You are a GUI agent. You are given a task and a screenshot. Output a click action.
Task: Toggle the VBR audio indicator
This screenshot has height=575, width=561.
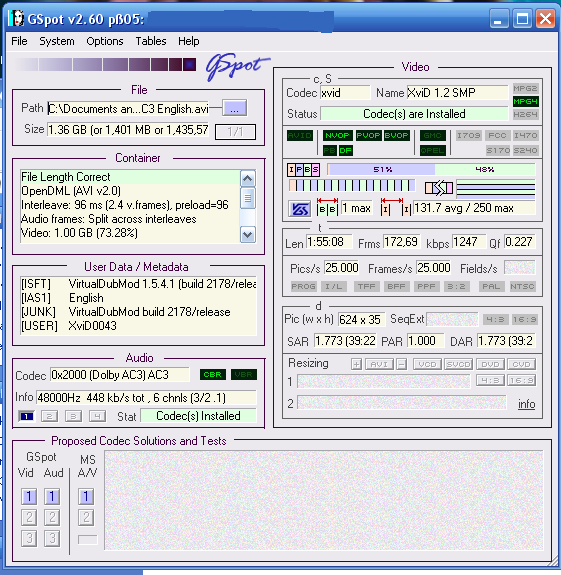(244, 374)
